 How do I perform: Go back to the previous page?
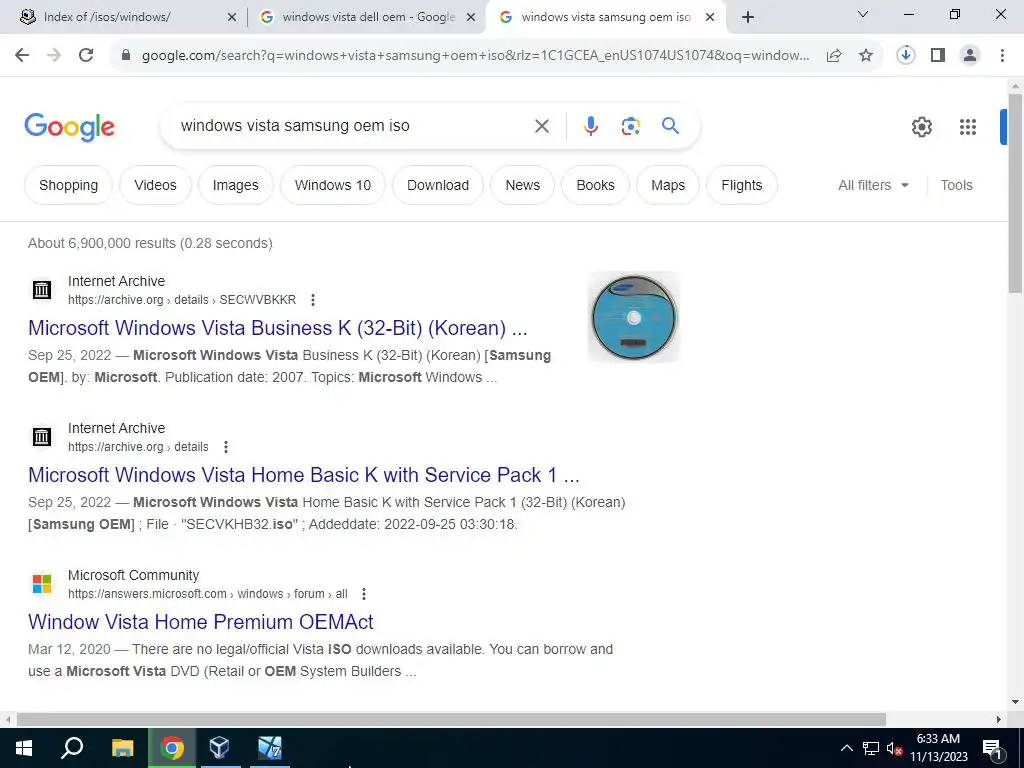(22, 56)
